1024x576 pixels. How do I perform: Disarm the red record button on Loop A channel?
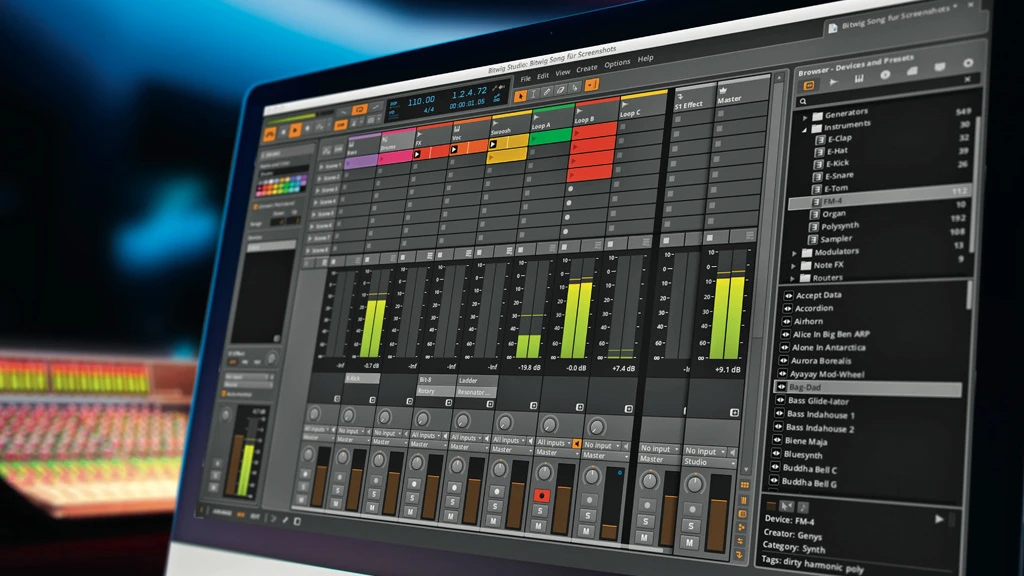tap(541, 495)
